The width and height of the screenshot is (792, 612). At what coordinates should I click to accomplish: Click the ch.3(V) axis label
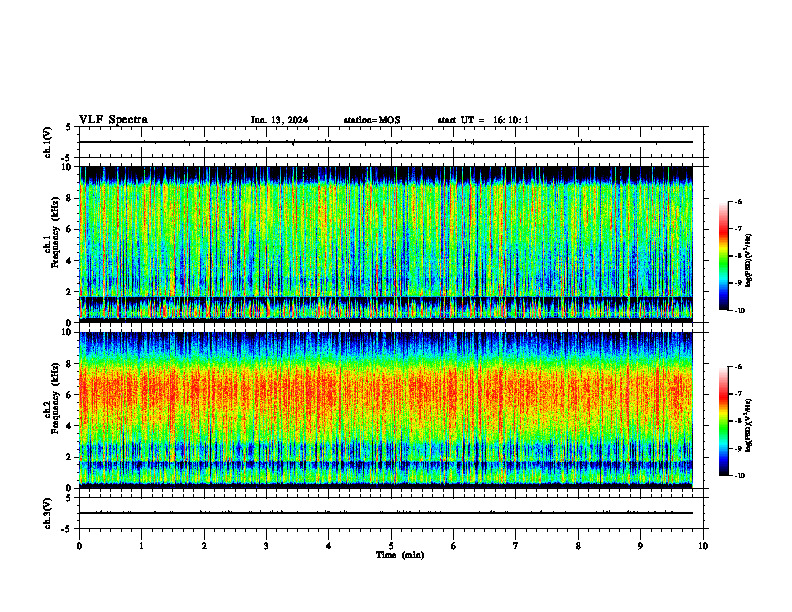[x=48, y=513]
